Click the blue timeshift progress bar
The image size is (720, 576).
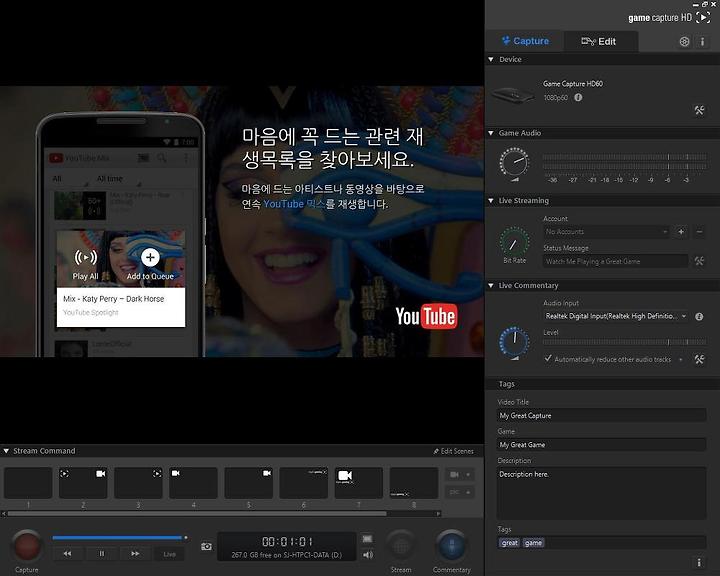pos(118,537)
